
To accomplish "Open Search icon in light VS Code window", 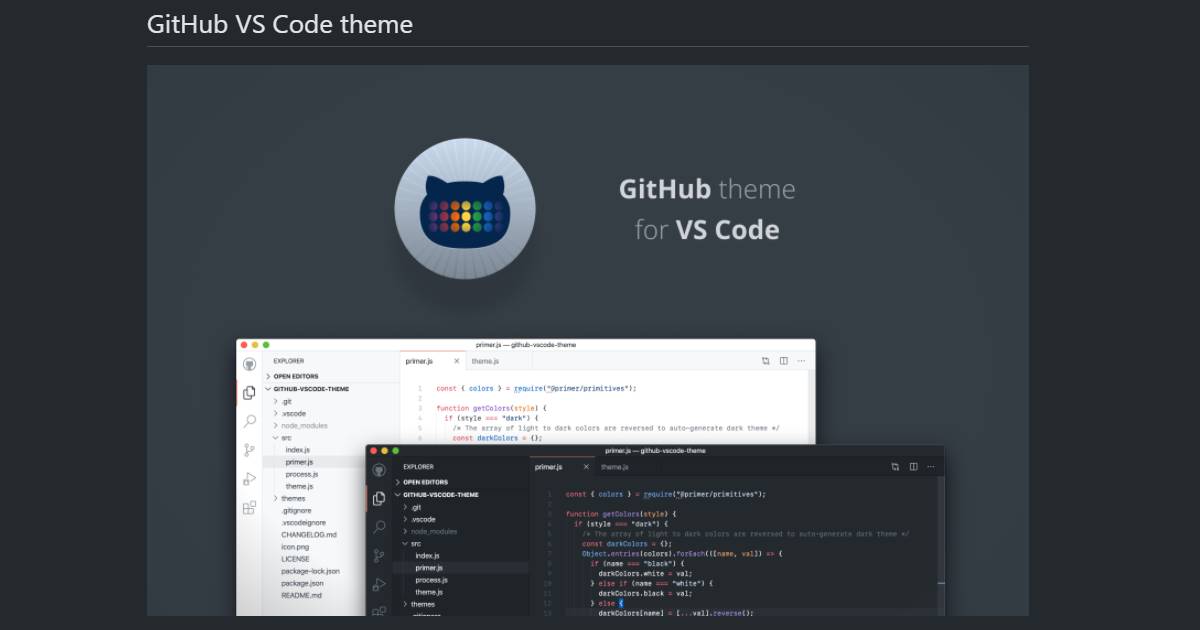I will pos(249,422).
